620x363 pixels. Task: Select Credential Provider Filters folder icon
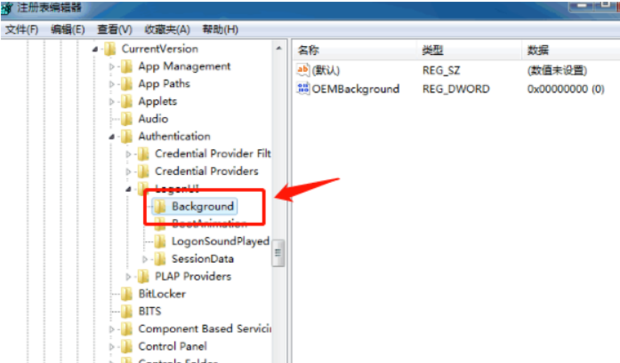143,154
